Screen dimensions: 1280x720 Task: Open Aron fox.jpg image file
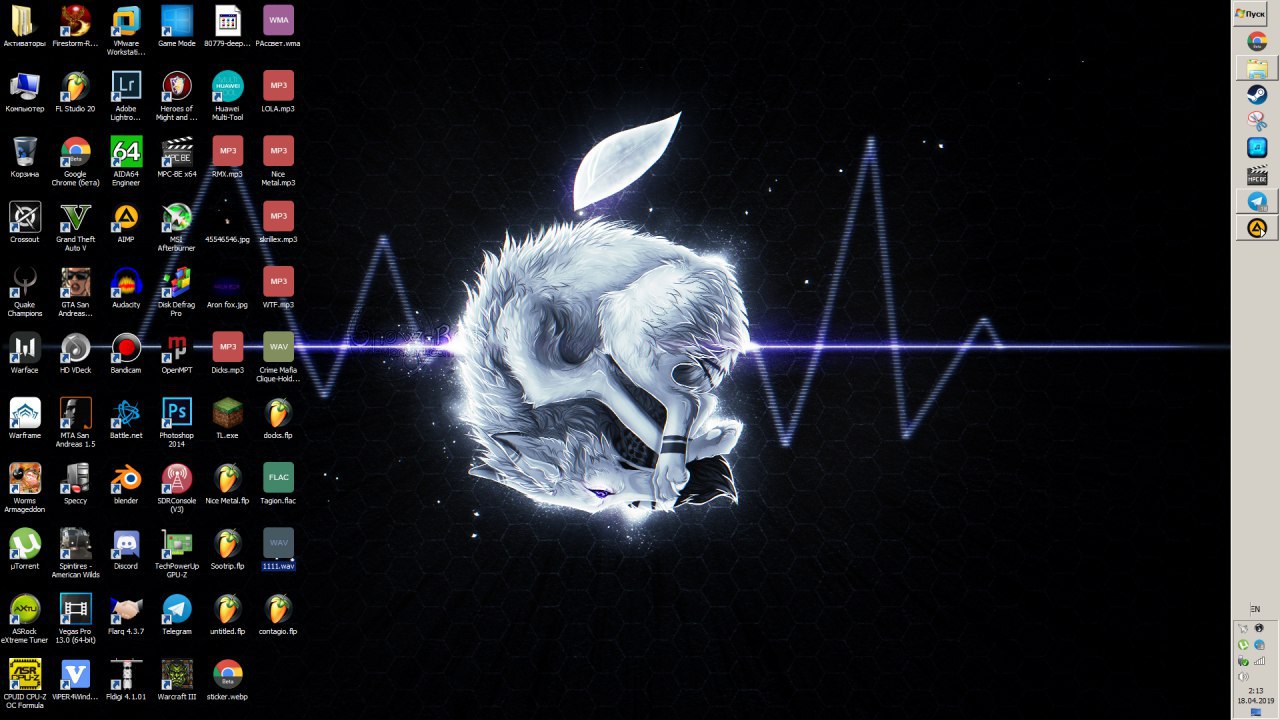click(228, 287)
